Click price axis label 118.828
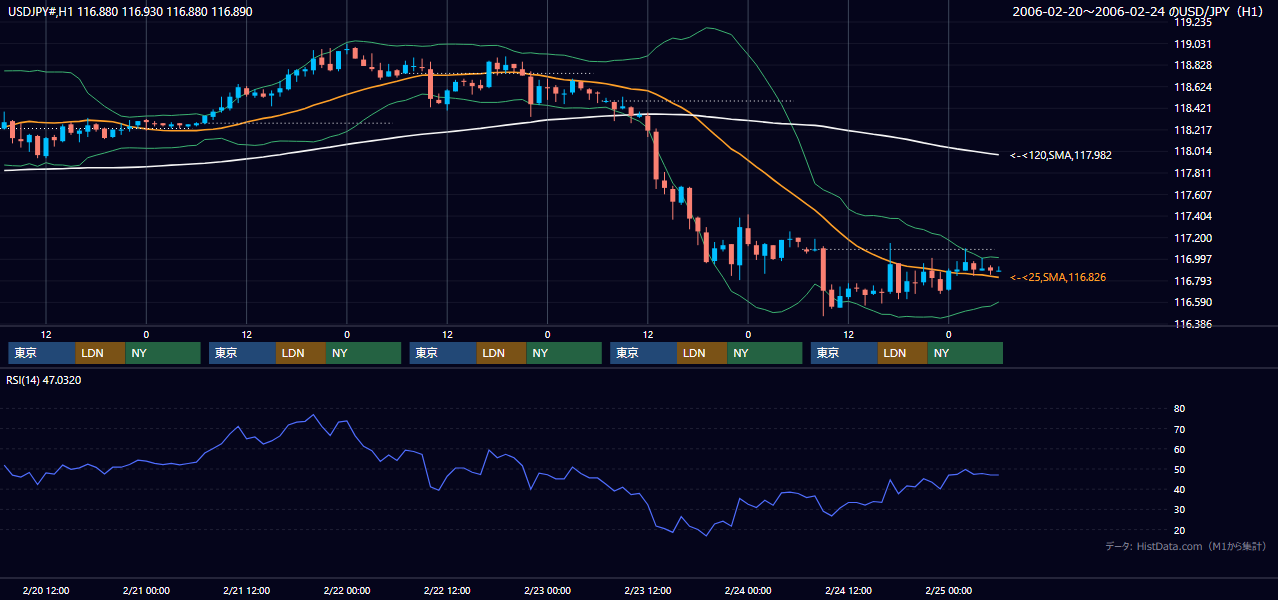 (1193, 65)
